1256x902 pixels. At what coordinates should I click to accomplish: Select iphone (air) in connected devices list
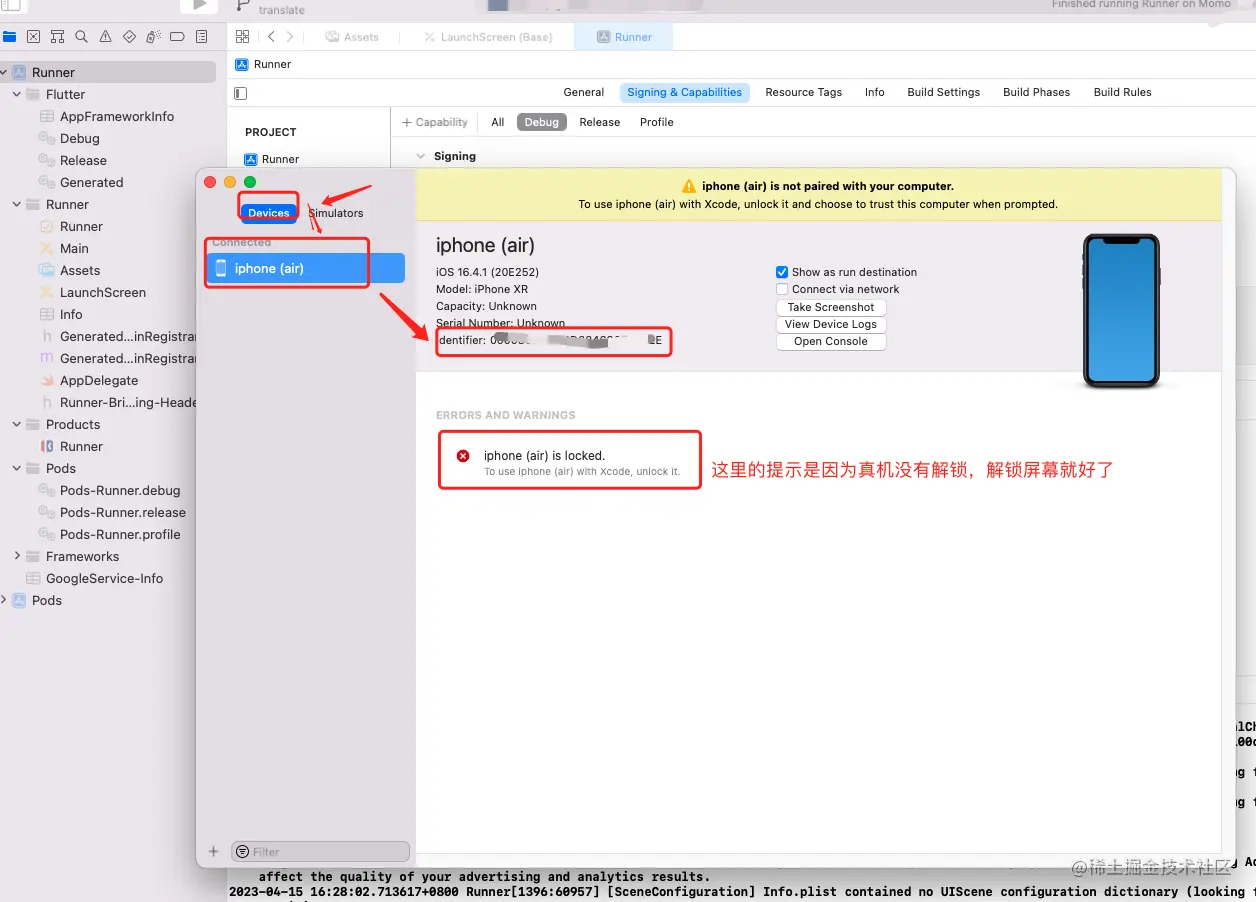click(305, 268)
